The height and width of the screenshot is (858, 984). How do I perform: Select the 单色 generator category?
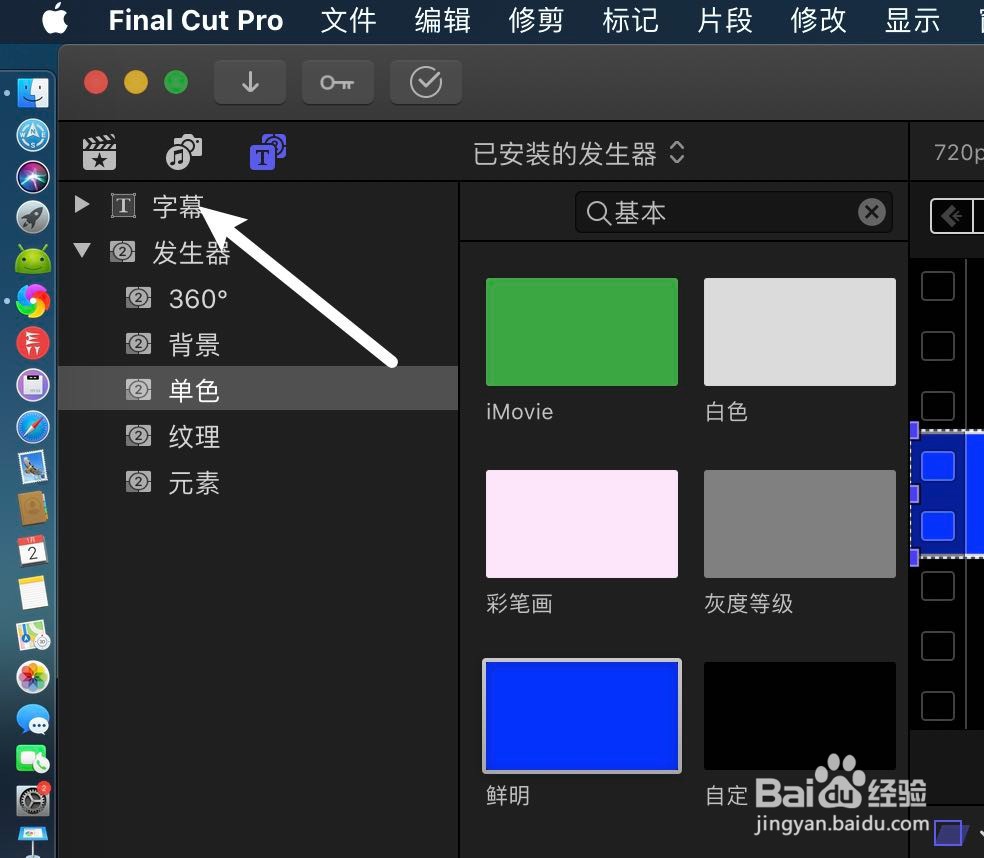259,389
